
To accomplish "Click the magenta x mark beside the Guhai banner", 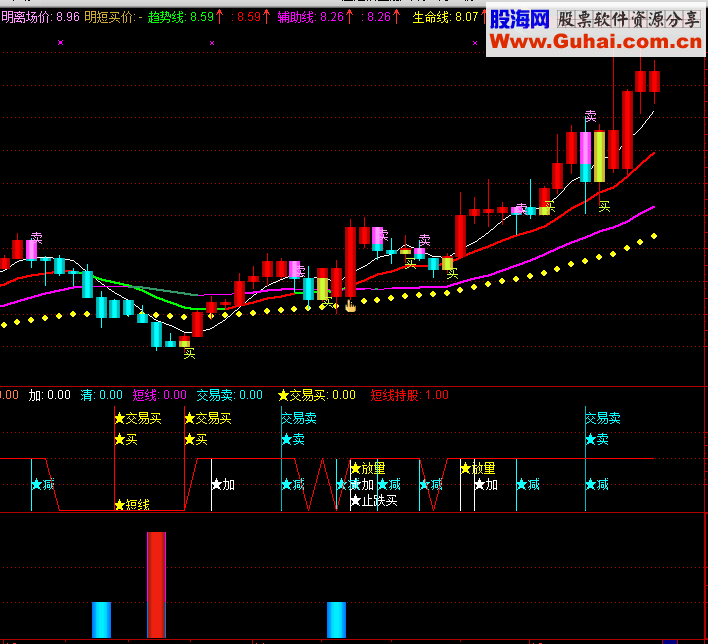I will point(475,43).
